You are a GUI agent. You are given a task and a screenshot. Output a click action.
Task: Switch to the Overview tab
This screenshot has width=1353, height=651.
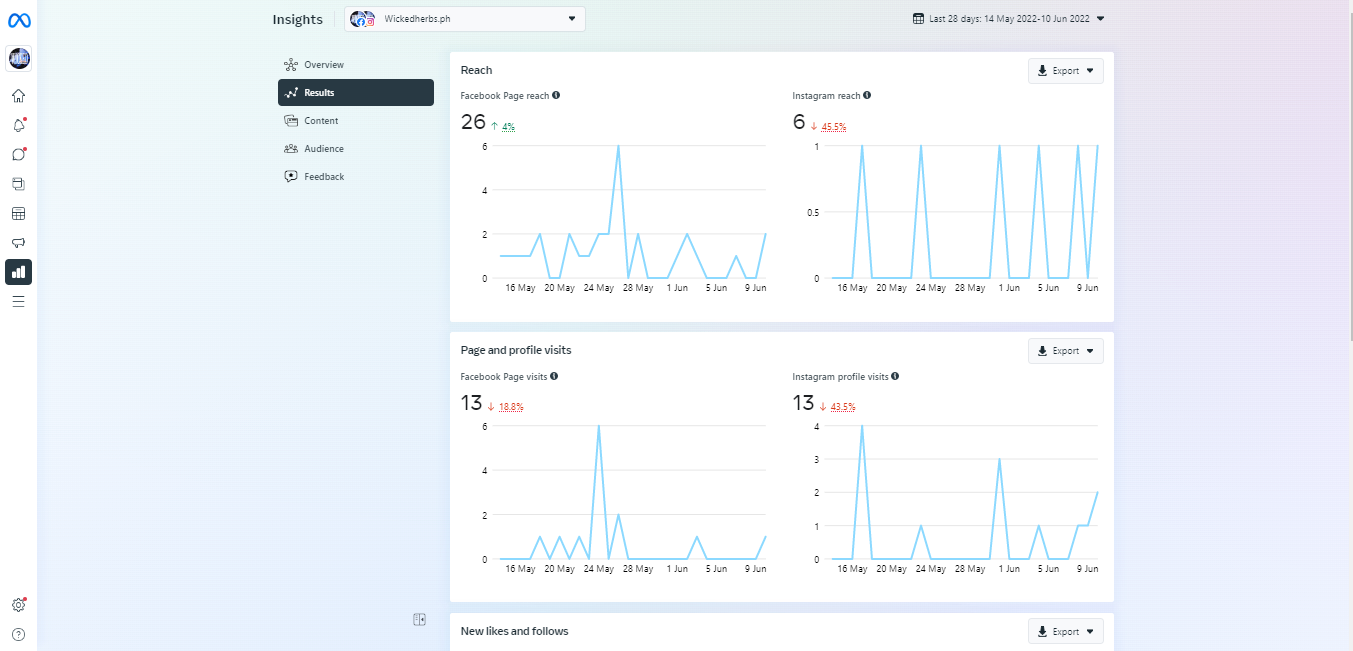point(324,65)
